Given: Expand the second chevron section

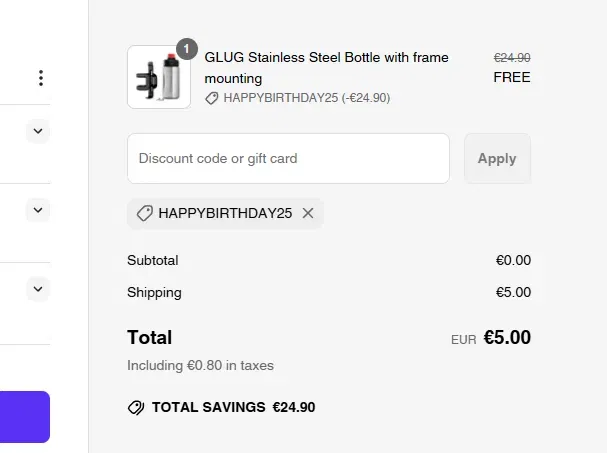Looking at the screenshot, I should tap(38, 210).
